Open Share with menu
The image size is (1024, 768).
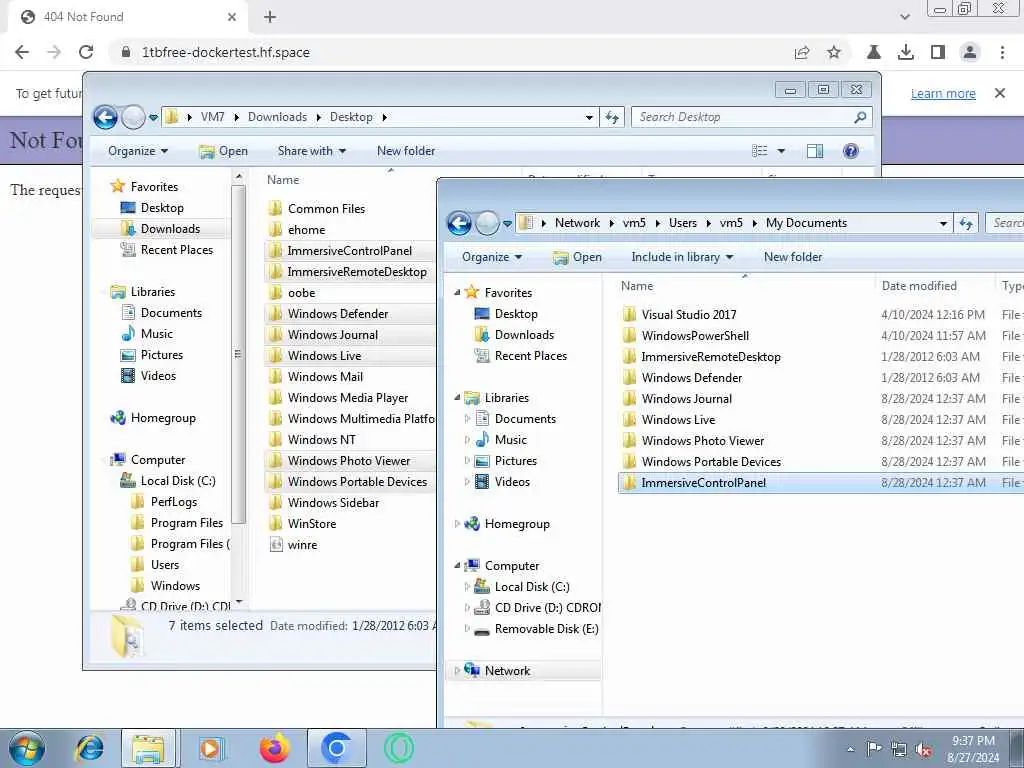tap(312, 151)
